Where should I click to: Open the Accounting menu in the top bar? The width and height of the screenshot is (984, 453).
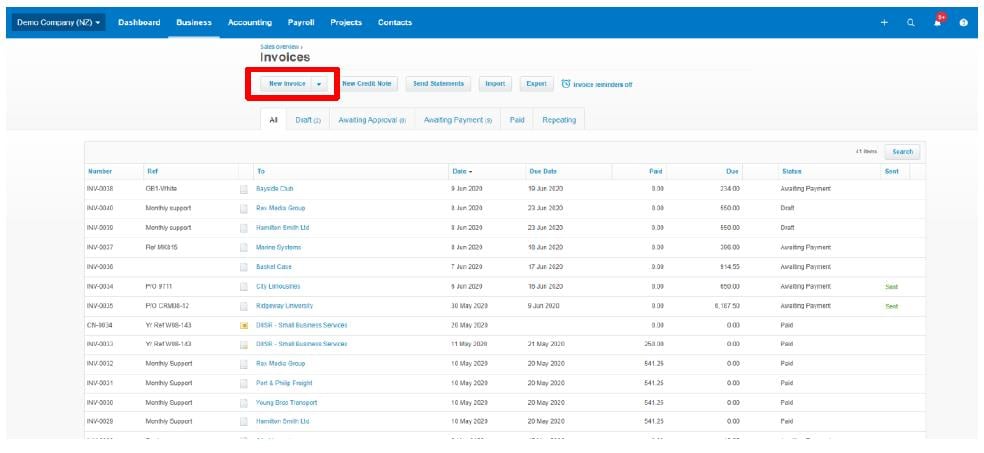[249, 22]
